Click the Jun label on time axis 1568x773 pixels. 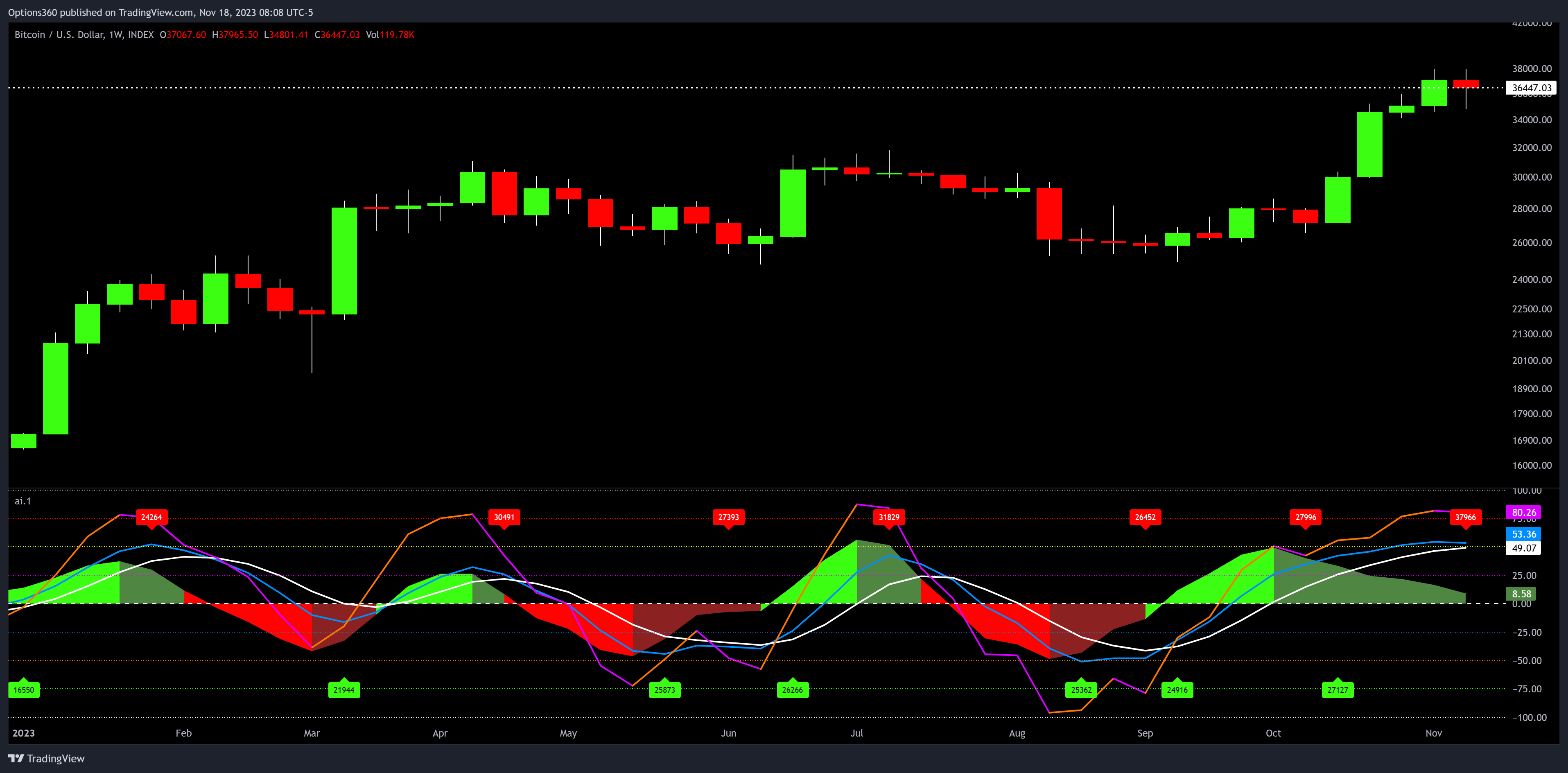pyautogui.click(x=729, y=733)
